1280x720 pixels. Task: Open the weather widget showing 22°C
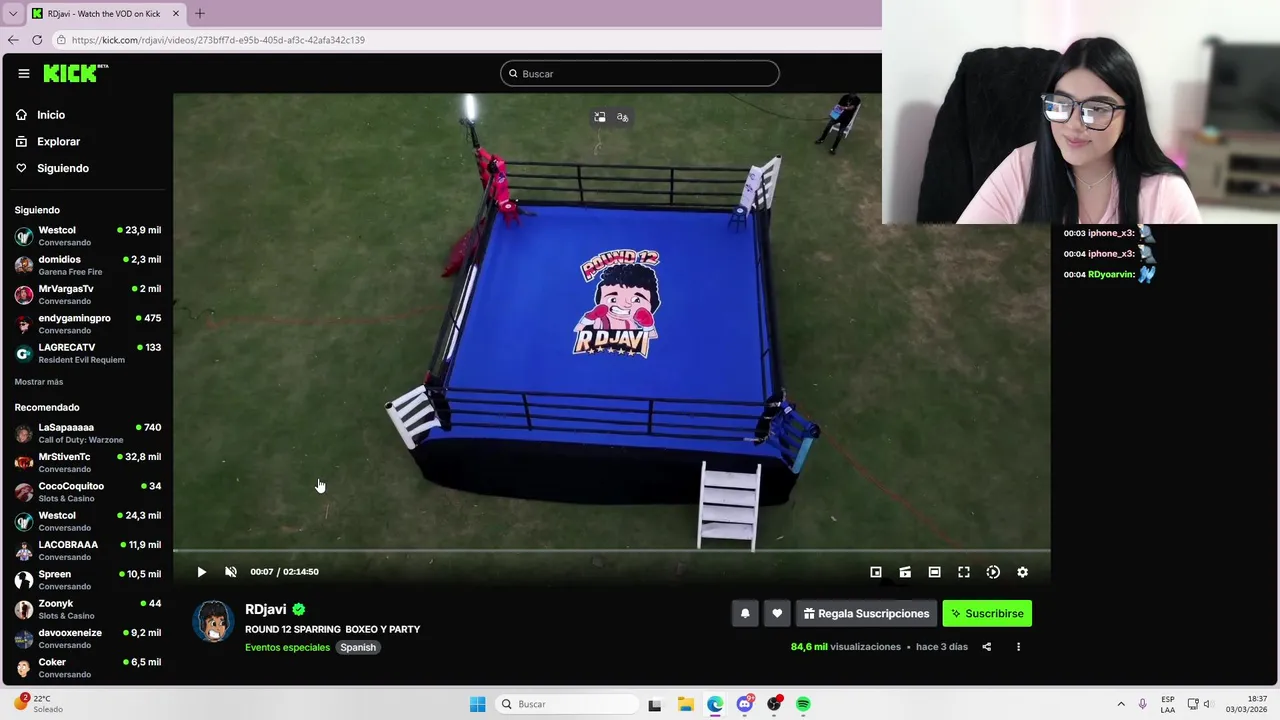coord(40,703)
